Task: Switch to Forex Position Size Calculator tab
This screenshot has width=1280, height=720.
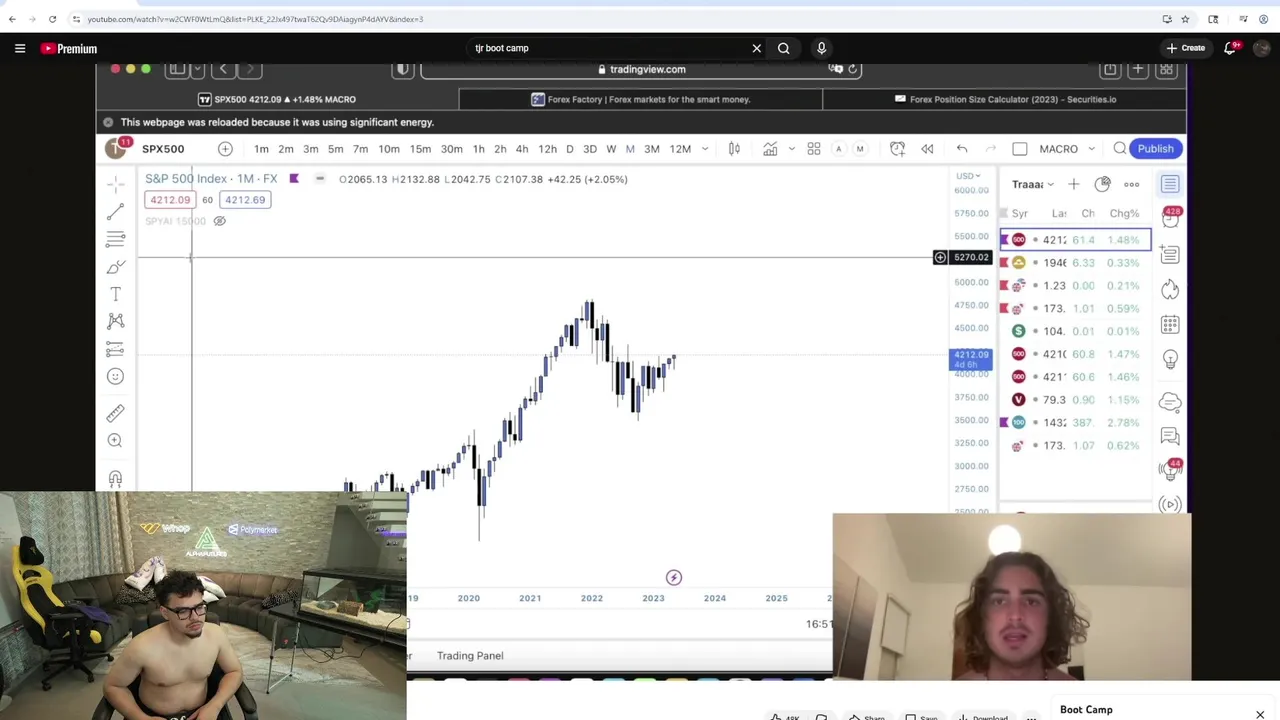Action: 1004,99
